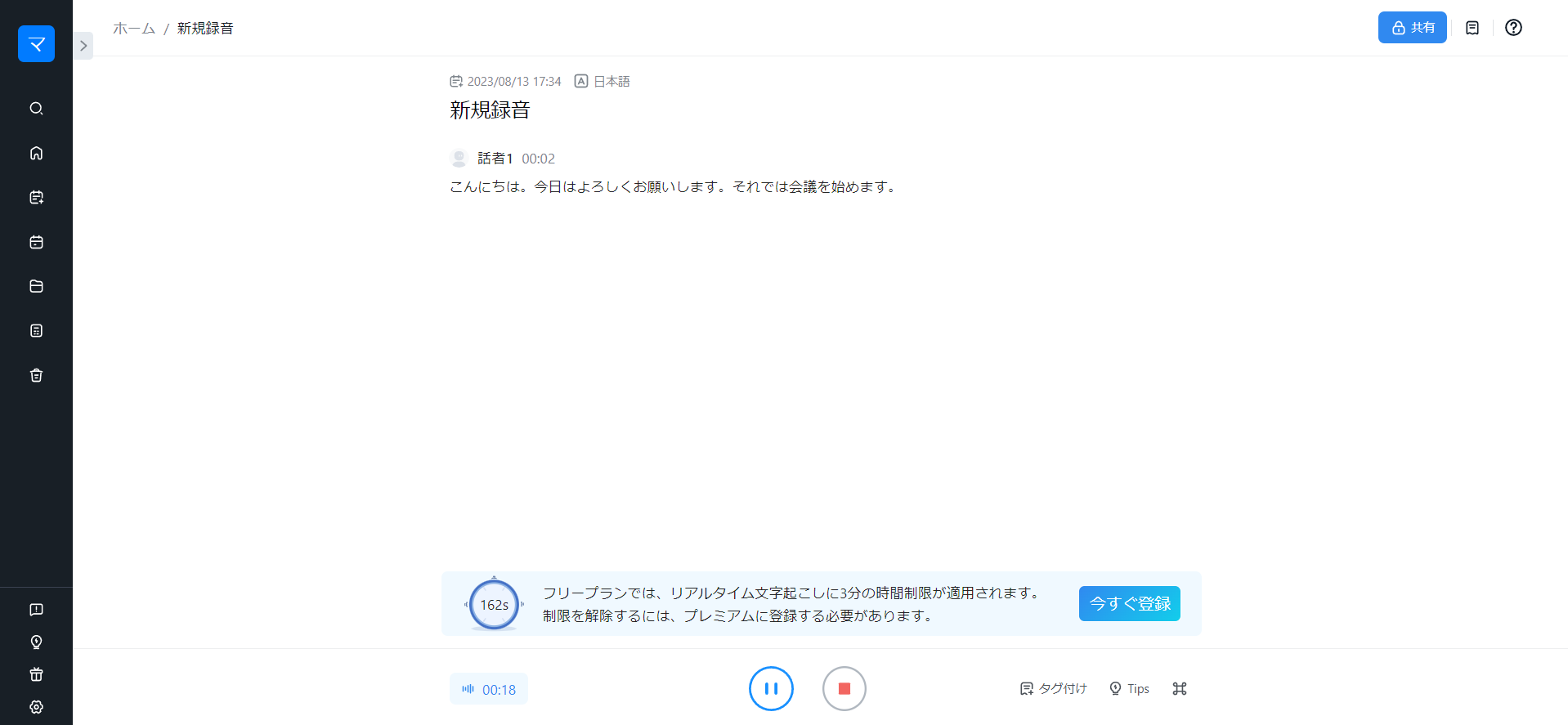Open the keyboard shortcuts command icon
This screenshot has height=725, width=1568.
point(1179,689)
